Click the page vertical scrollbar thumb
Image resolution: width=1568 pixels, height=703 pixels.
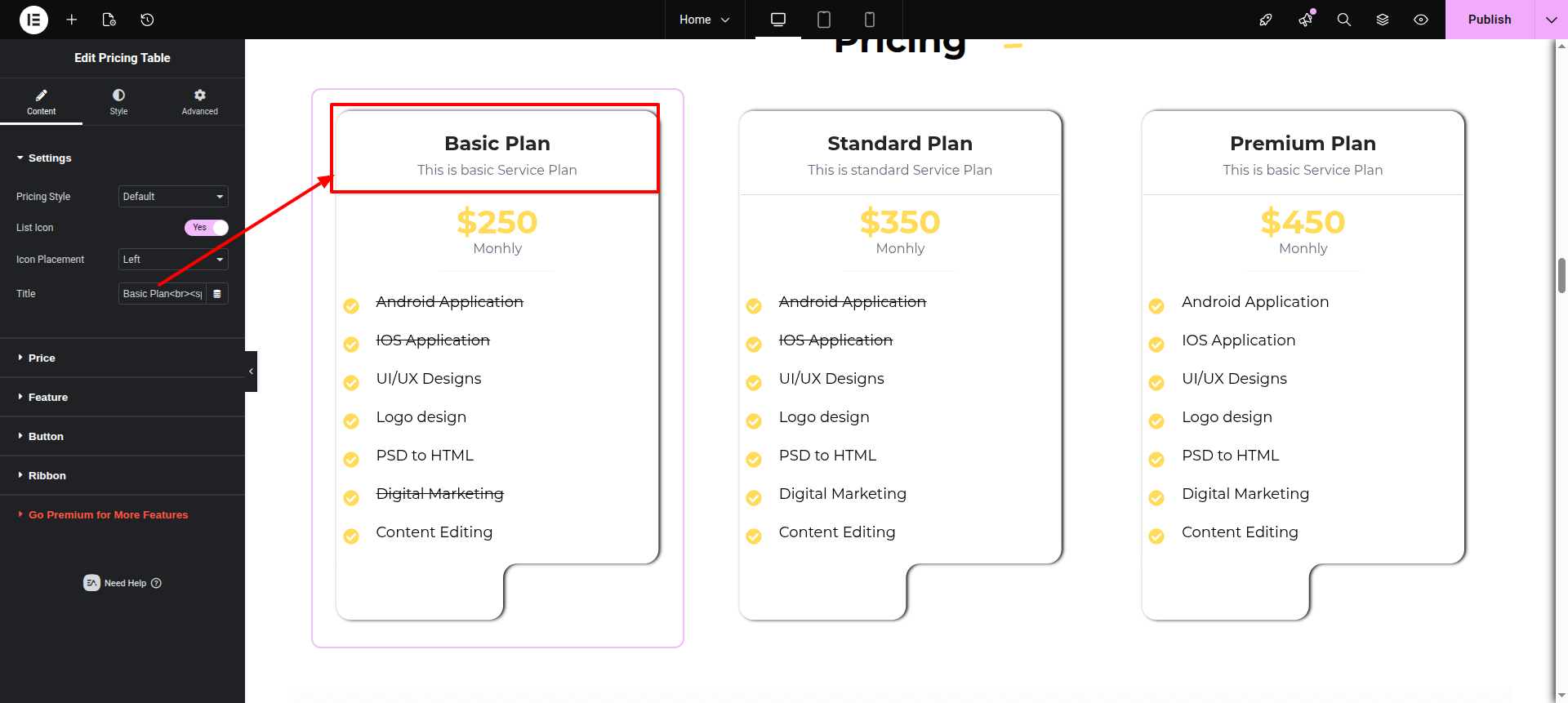click(x=1561, y=275)
